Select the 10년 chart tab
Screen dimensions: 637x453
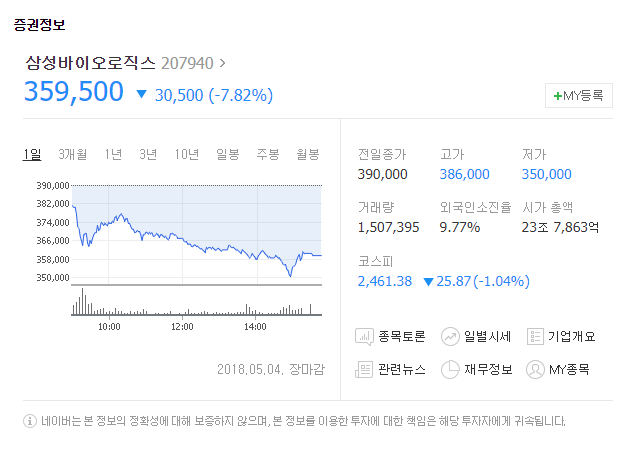pyautogui.click(x=187, y=154)
